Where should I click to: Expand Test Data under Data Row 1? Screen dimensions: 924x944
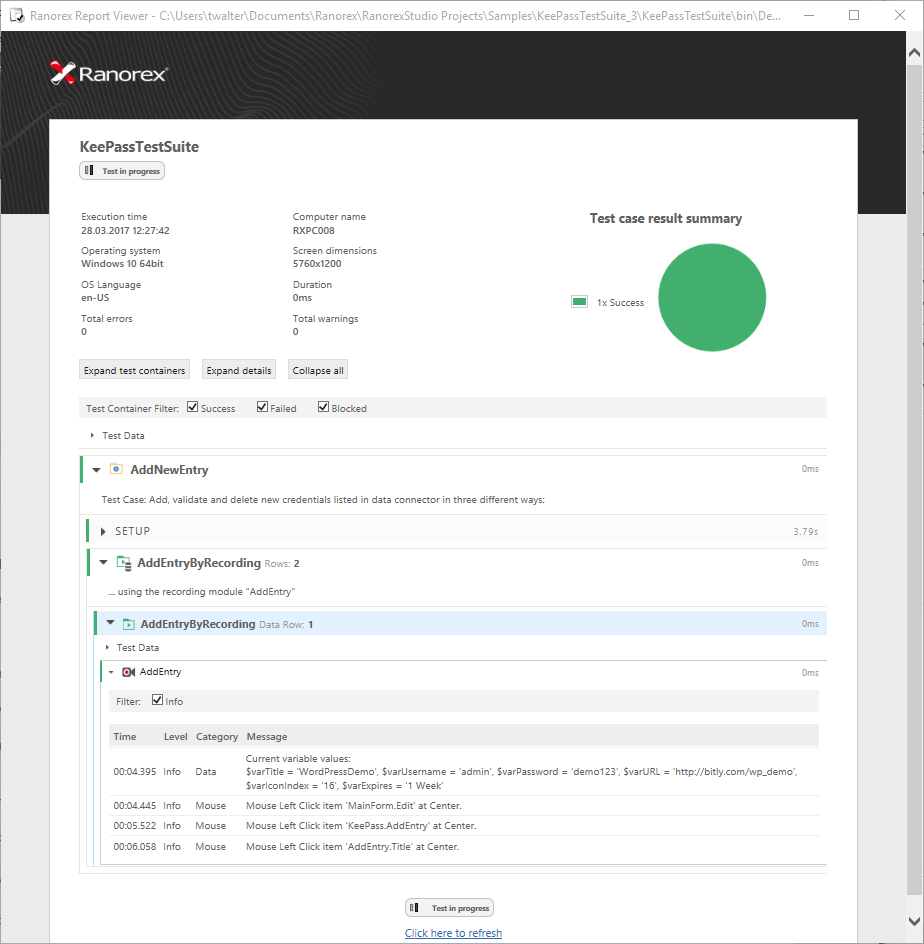click(107, 647)
